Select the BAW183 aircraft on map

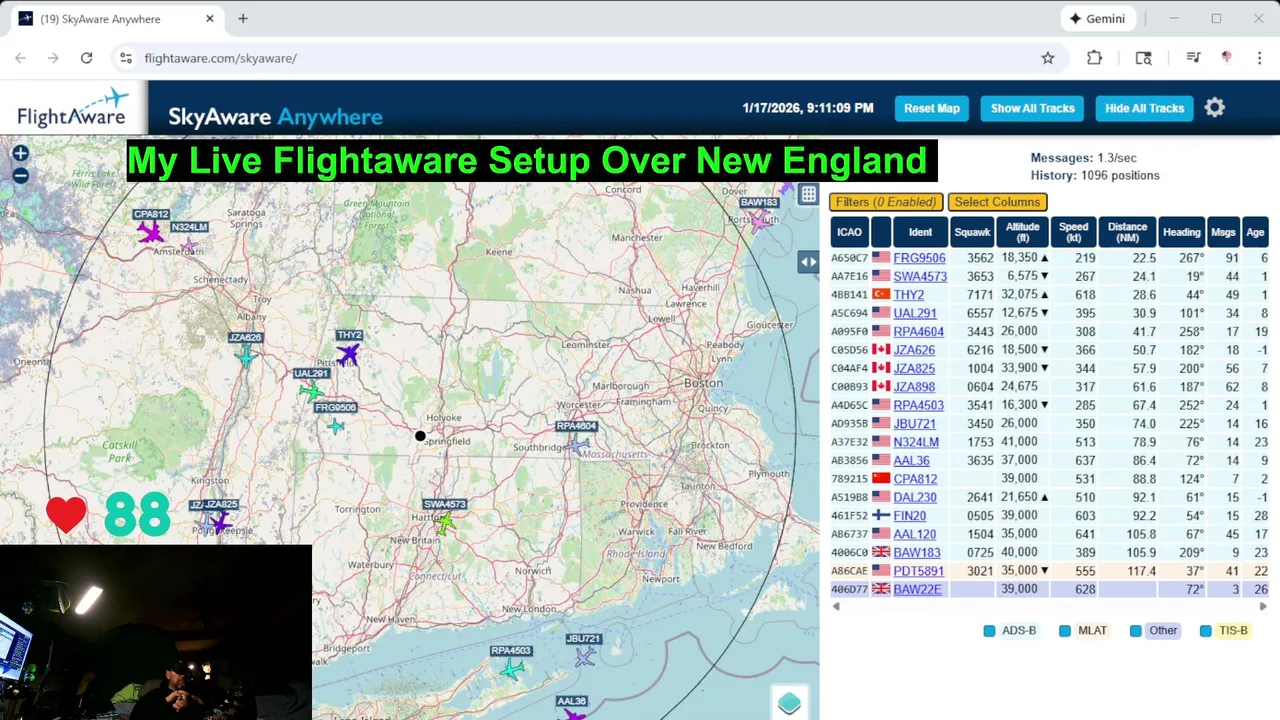[761, 220]
